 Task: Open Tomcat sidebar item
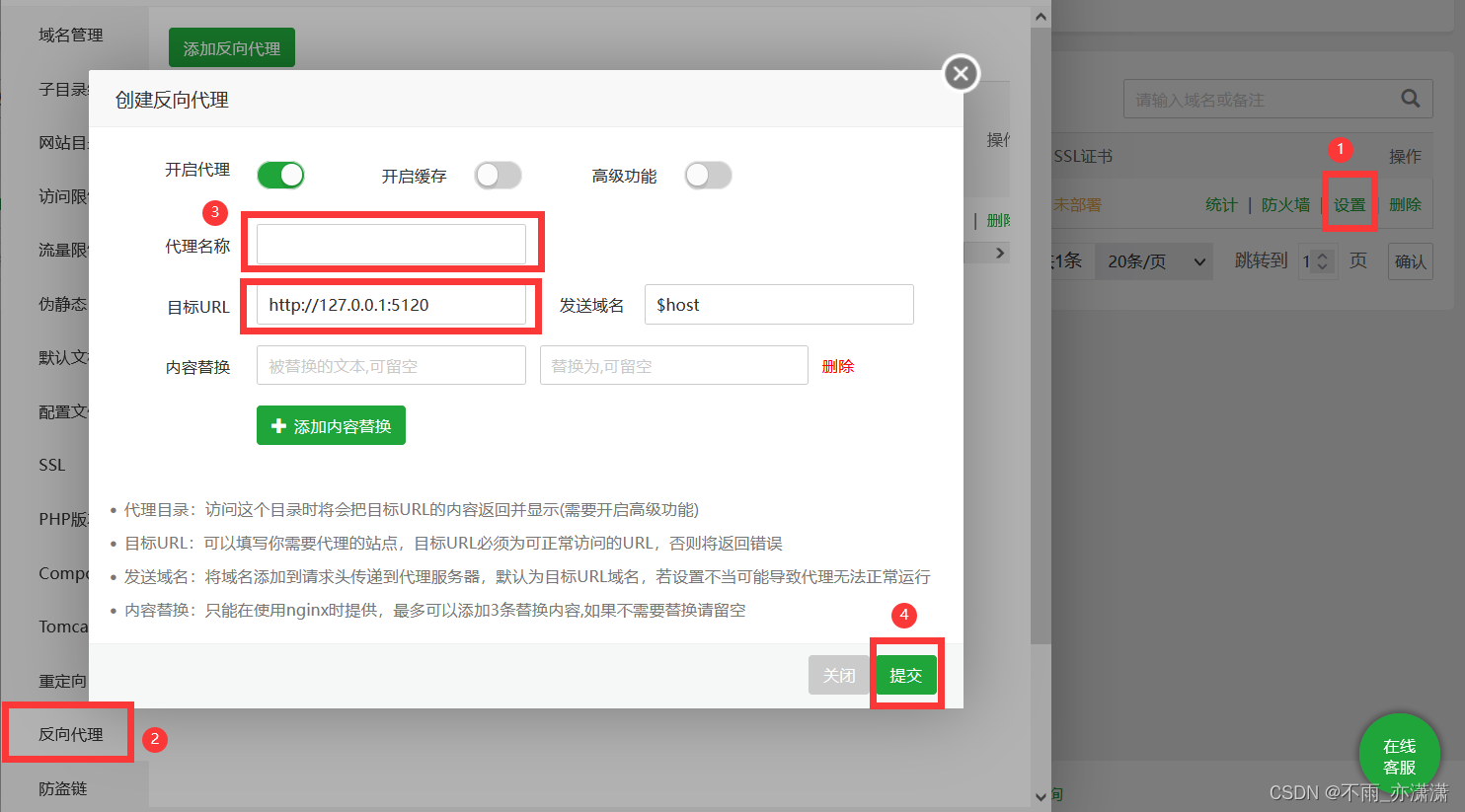(x=63, y=627)
